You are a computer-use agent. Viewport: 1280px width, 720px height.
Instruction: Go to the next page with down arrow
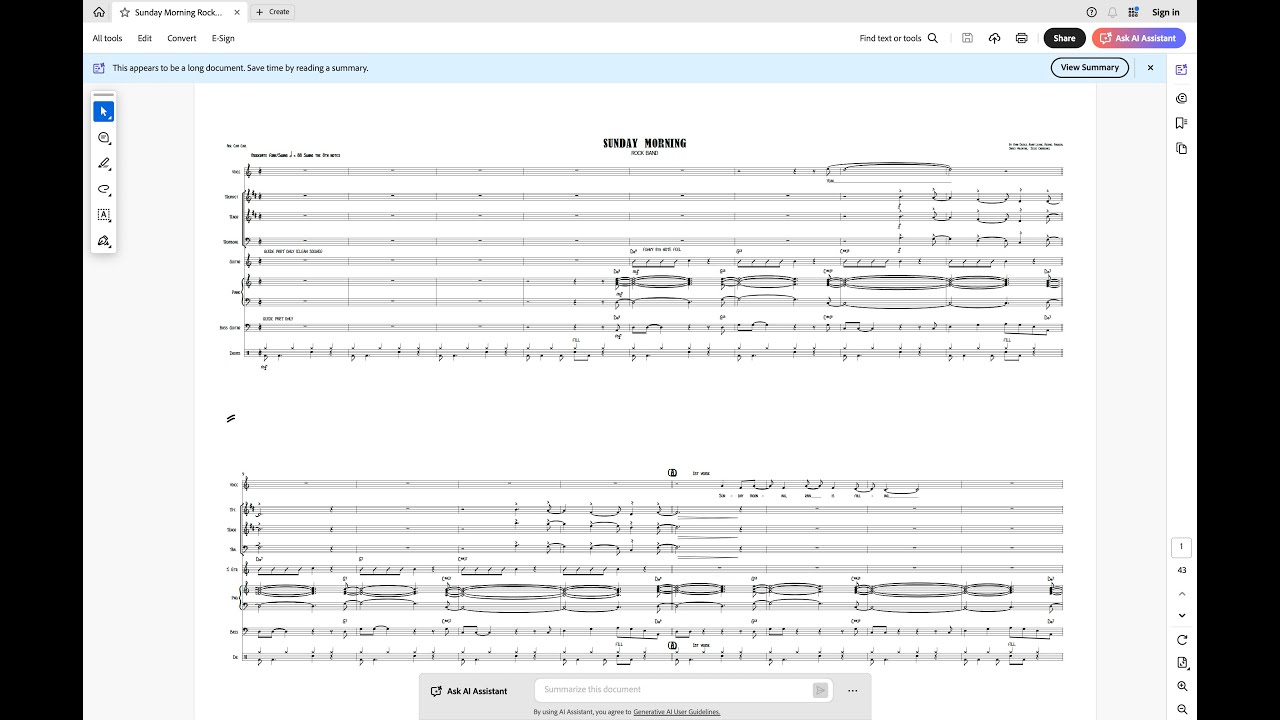(x=1182, y=616)
